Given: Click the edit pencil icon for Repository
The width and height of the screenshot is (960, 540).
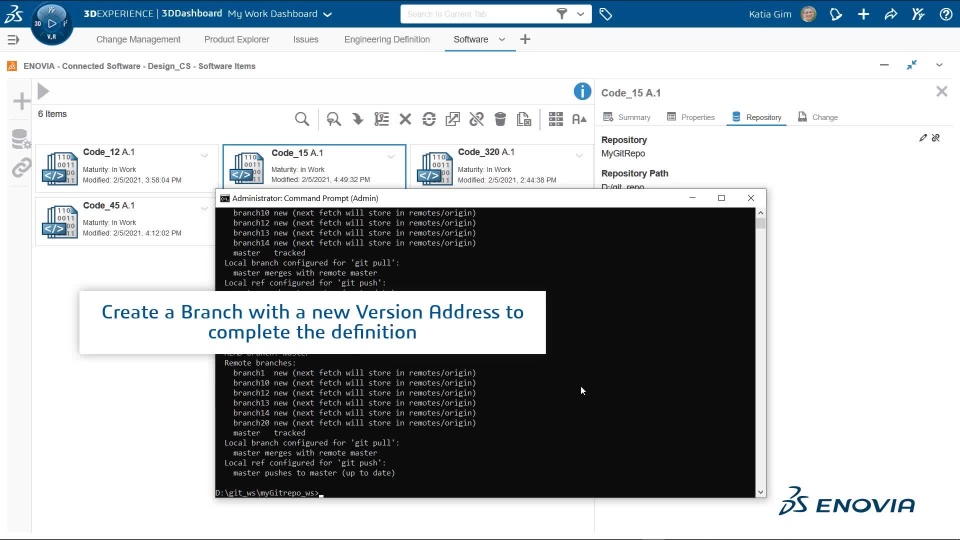Looking at the screenshot, I should pyautogui.click(x=923, y=138).
